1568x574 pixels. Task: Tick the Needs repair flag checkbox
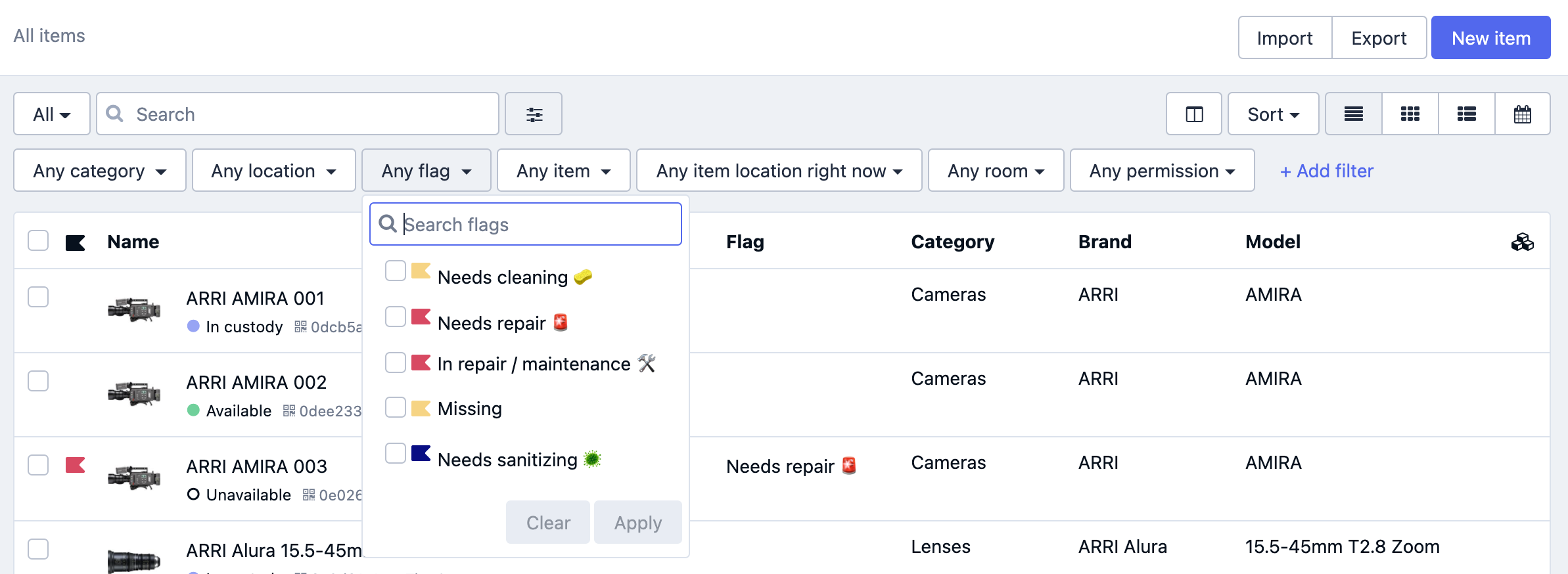[x=396, y=317]
